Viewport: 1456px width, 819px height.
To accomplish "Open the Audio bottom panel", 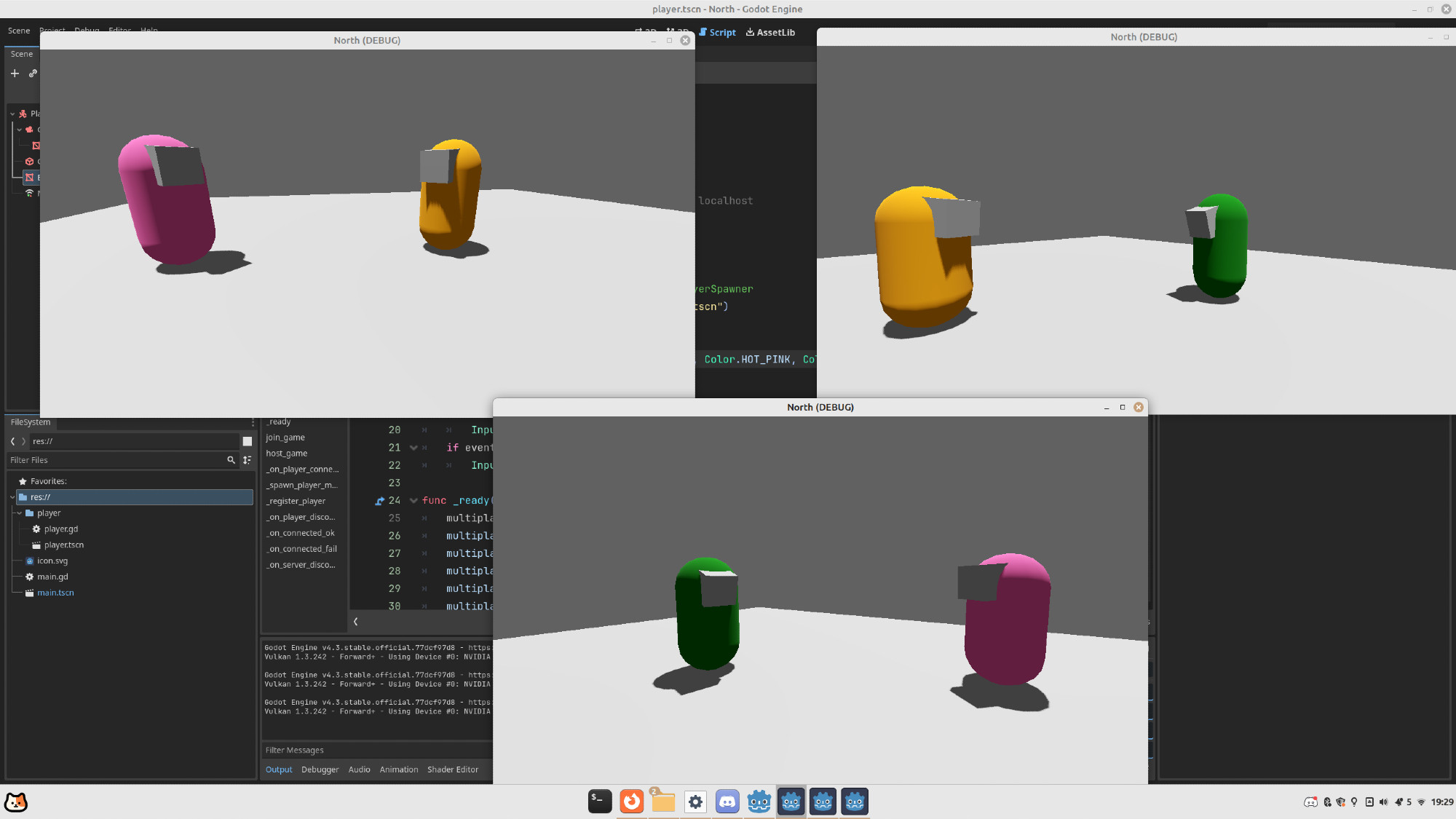I will click(x=359, y=769).
